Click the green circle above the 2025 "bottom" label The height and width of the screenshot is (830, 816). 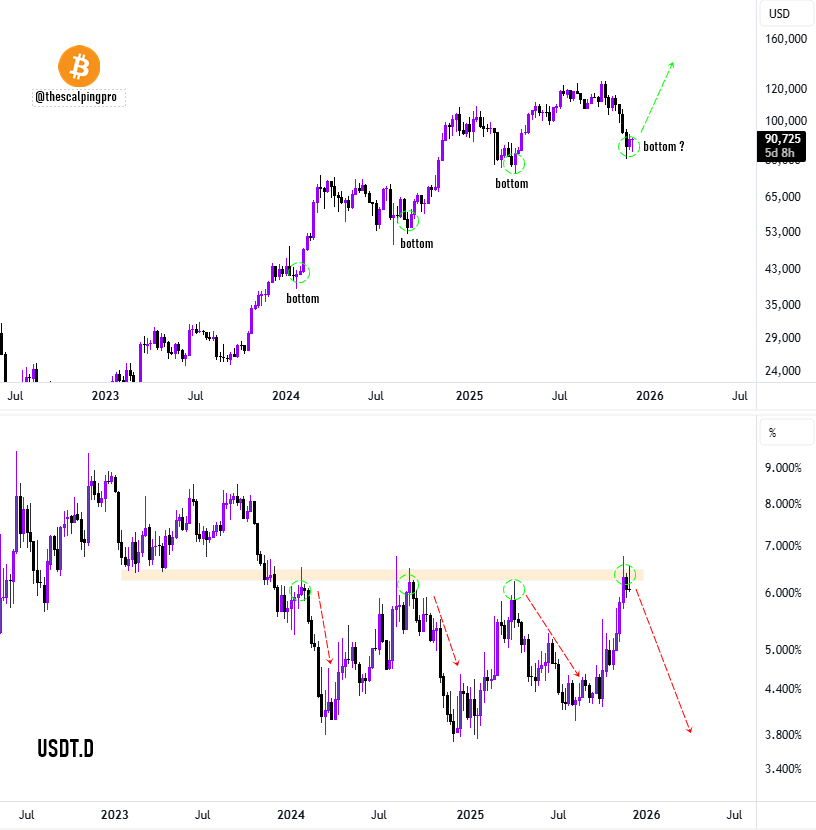[514, 161]
